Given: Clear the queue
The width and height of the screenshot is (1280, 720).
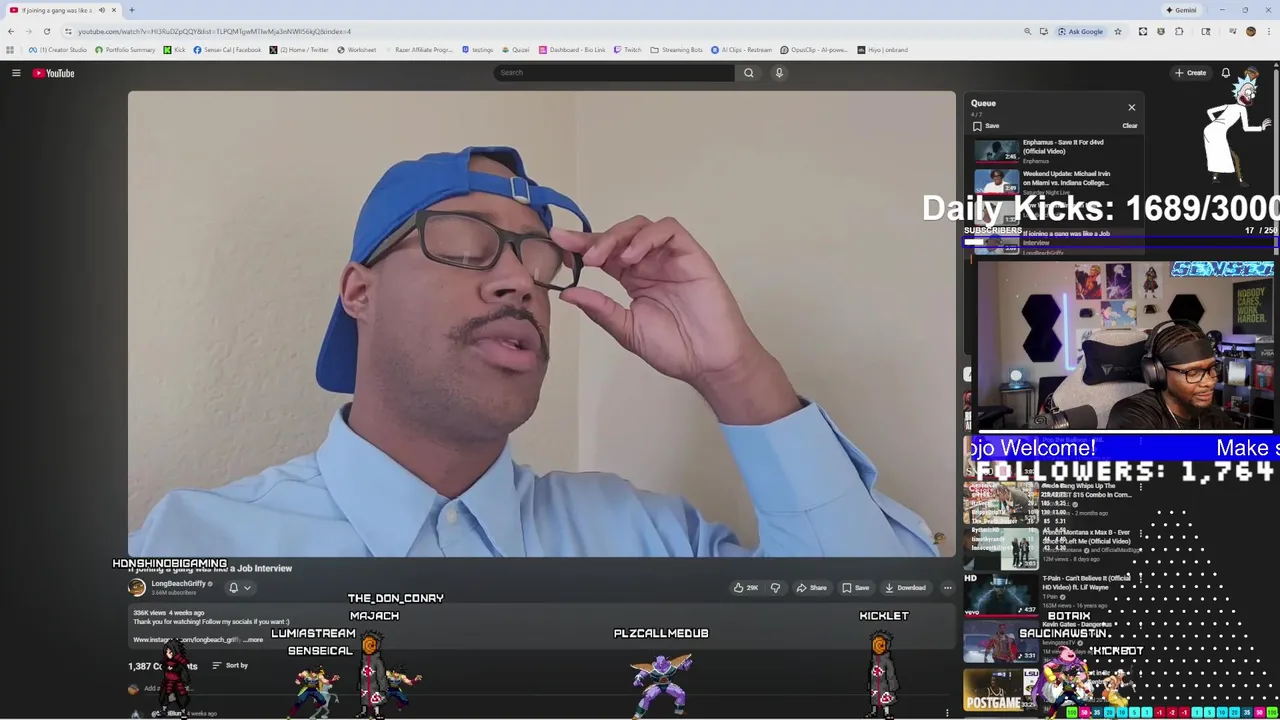Looking at the screenshot, I should click(x=1130, y=126).
